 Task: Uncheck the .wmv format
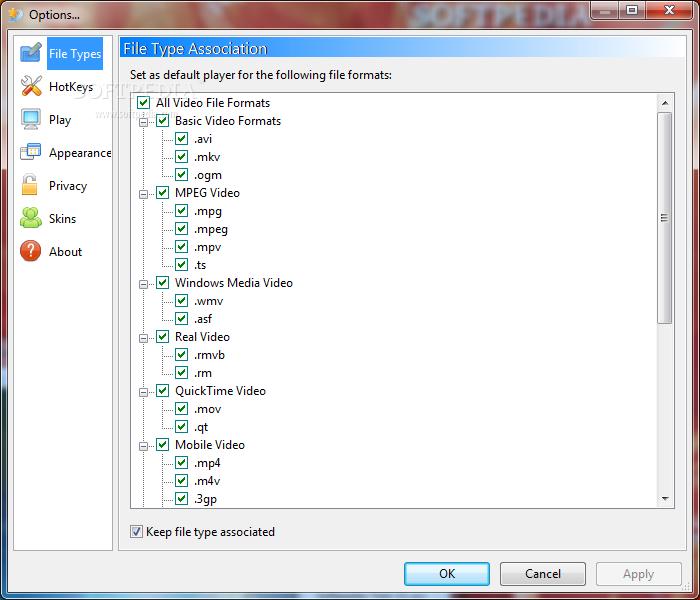point(181,301)
